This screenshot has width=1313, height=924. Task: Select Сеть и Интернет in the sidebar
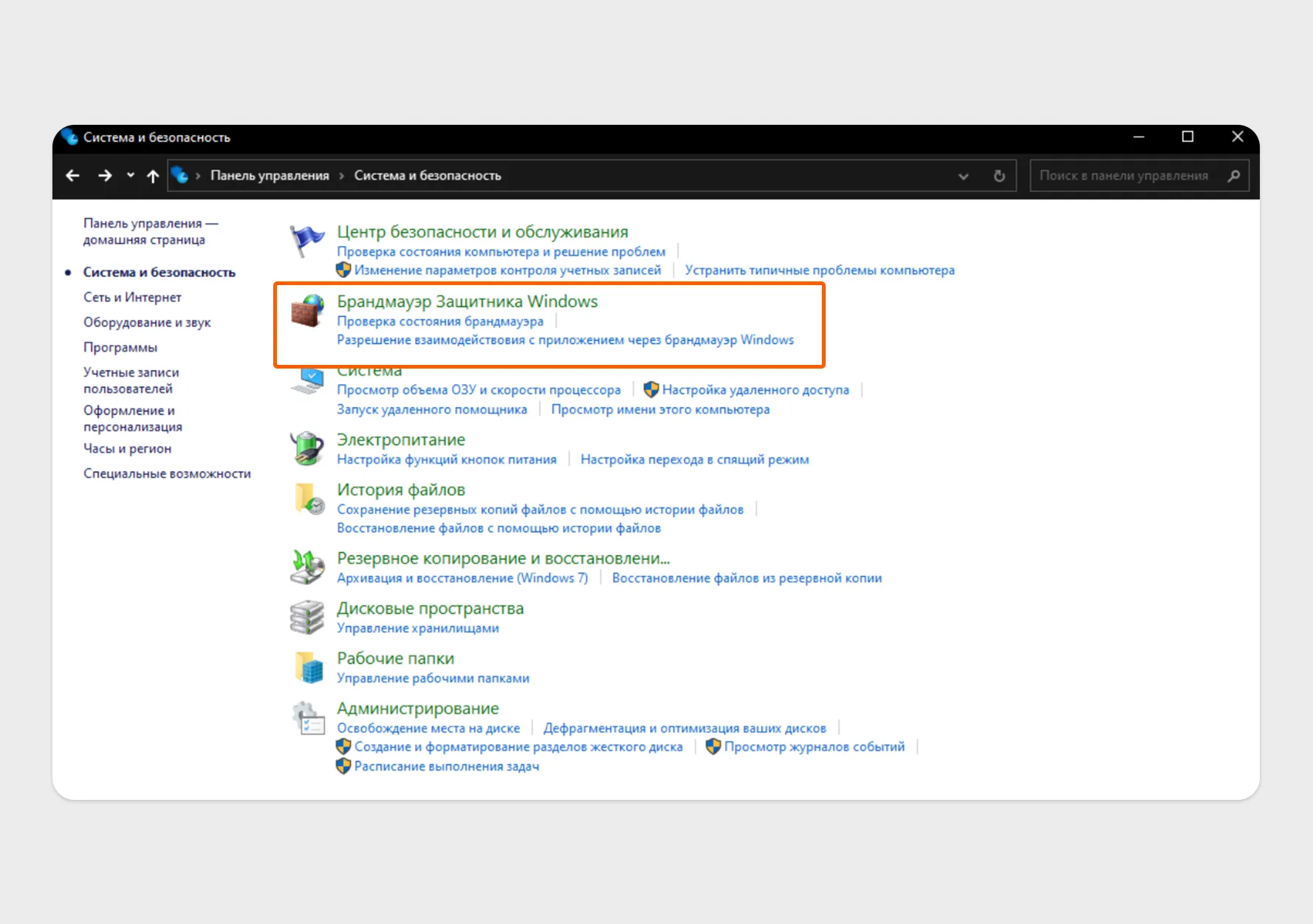[132, 297]
